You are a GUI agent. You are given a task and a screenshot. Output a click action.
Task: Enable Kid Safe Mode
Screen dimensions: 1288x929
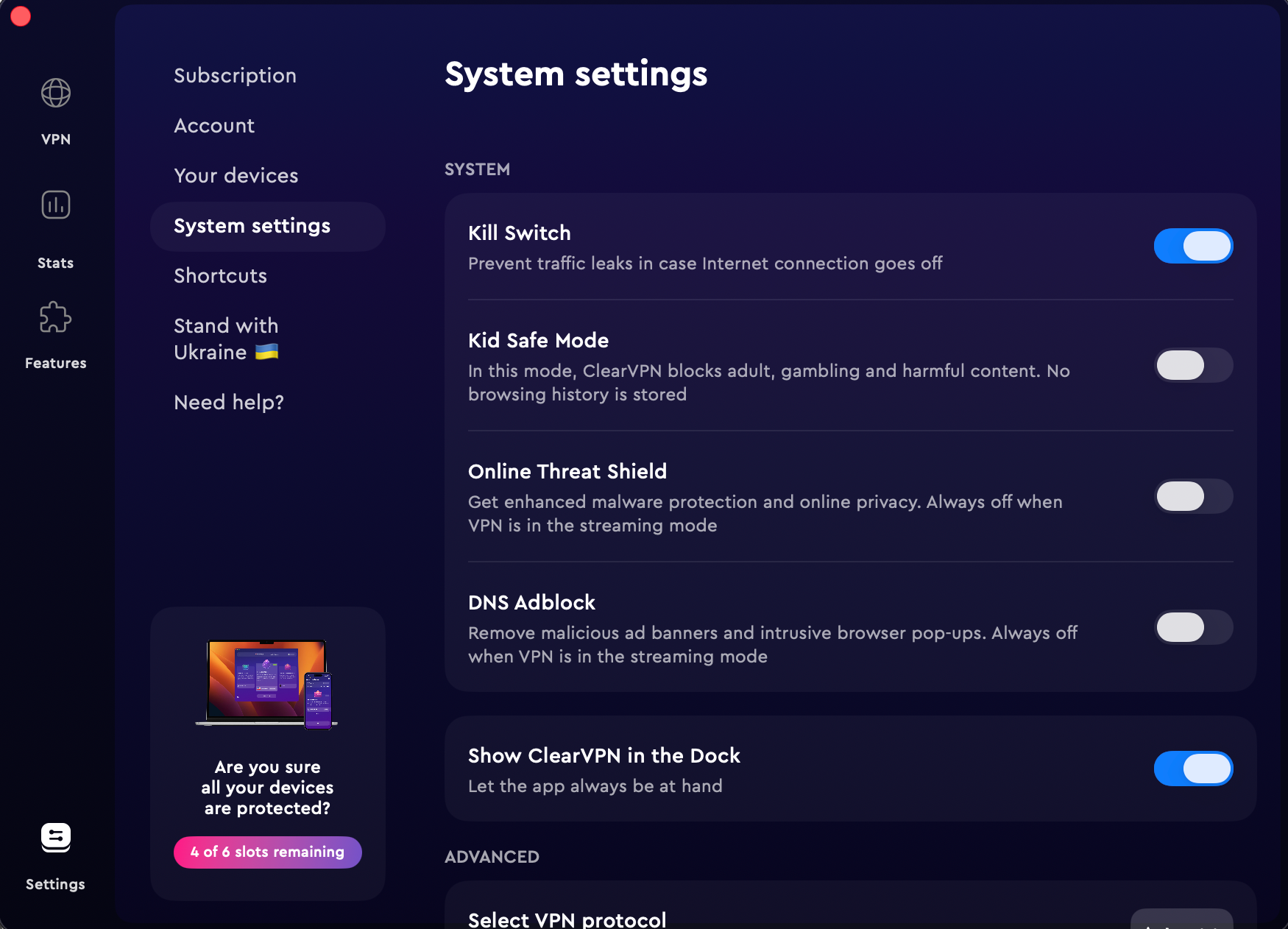pos(1193,365)
